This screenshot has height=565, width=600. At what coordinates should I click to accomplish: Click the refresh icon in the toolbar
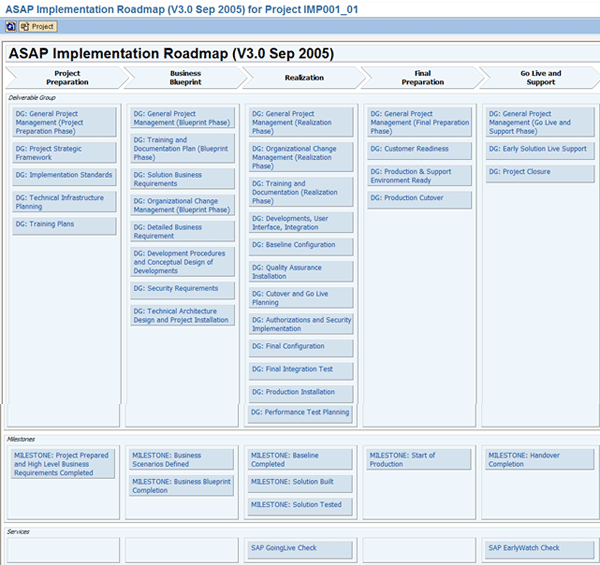click(10, 27)
